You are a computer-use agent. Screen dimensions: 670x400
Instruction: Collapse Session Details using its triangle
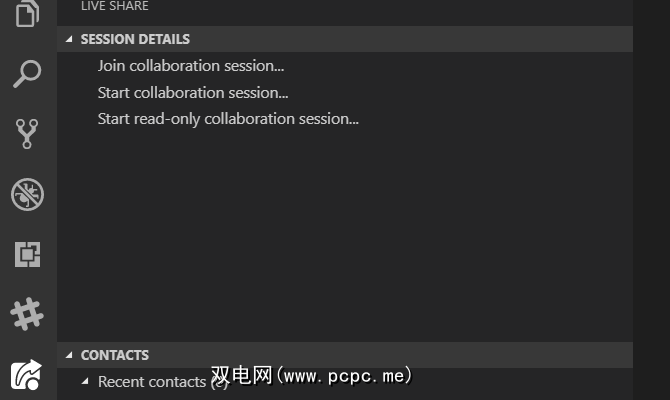[69, 39]
